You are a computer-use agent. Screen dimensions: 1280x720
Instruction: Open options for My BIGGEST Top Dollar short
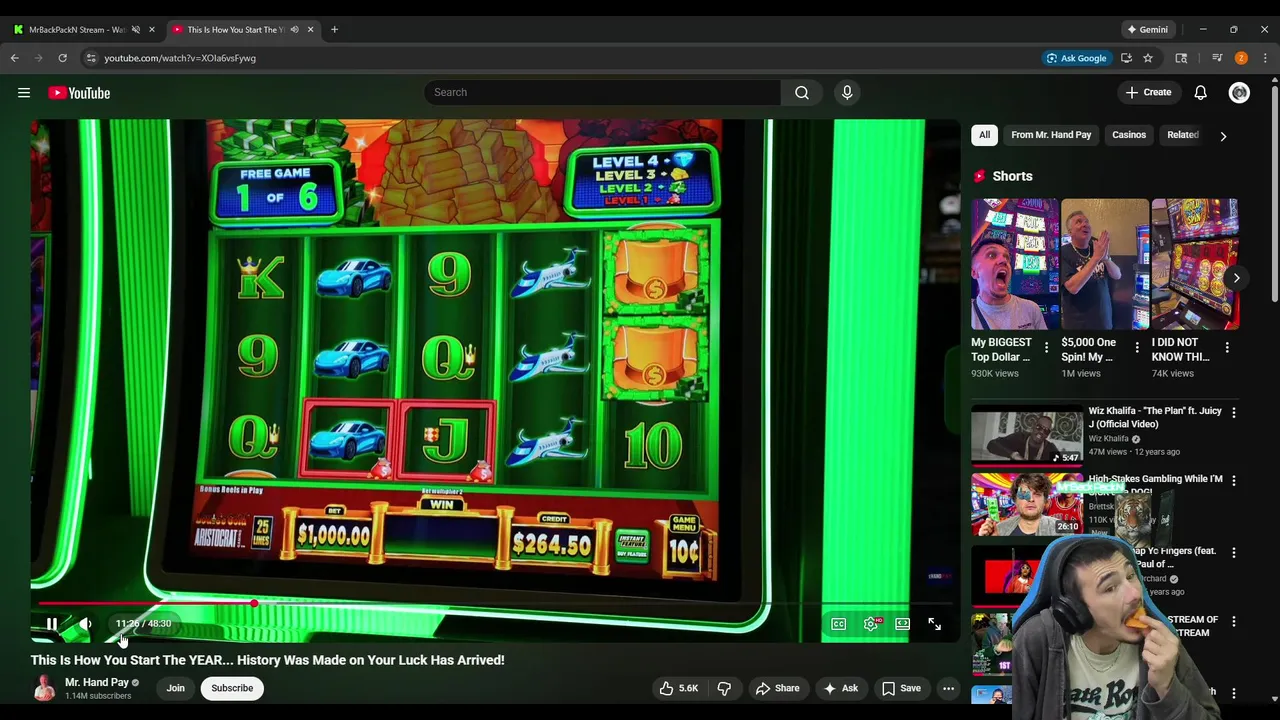(1046, 348)
